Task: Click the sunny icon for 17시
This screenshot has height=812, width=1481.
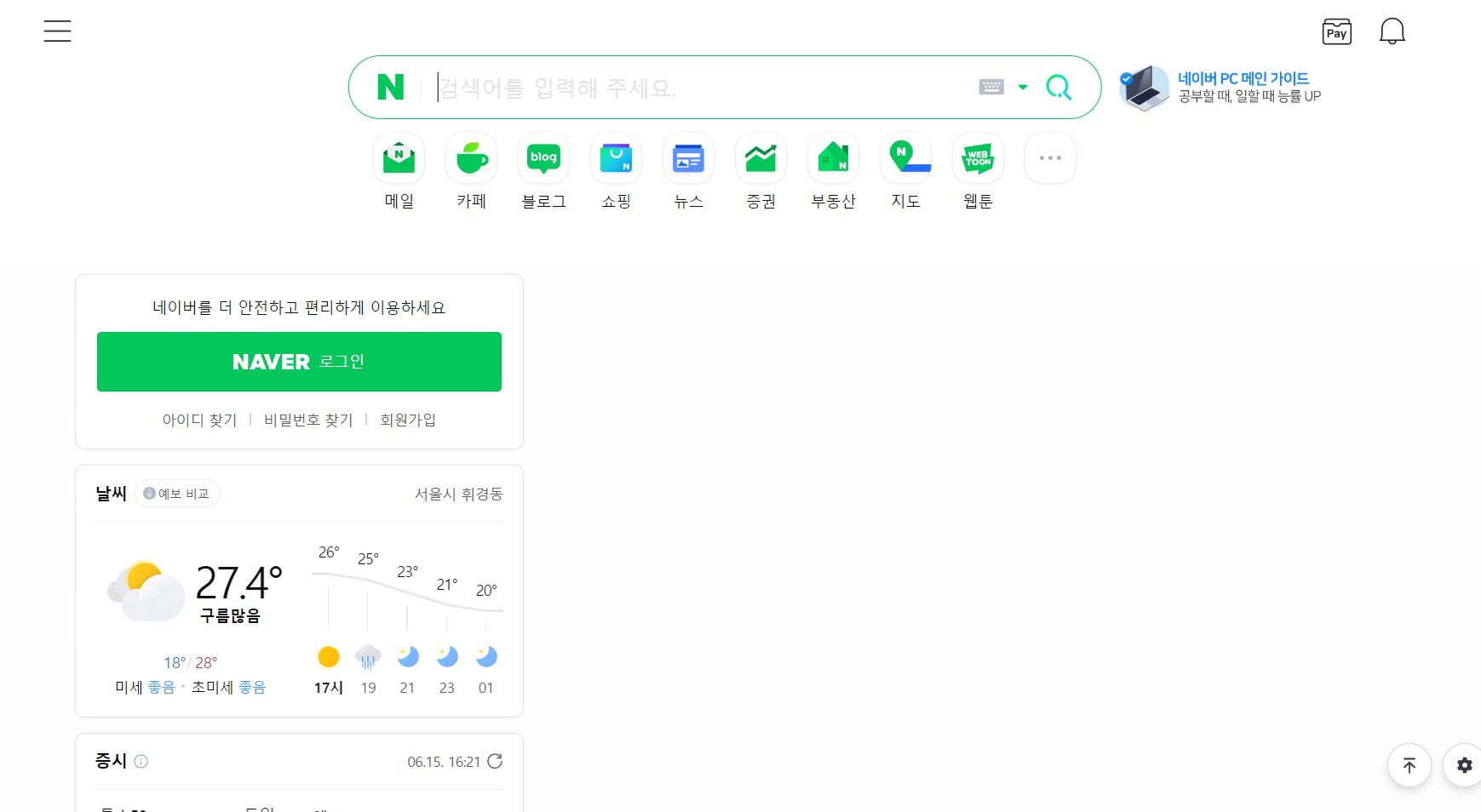Action: [x=329, y=656]
